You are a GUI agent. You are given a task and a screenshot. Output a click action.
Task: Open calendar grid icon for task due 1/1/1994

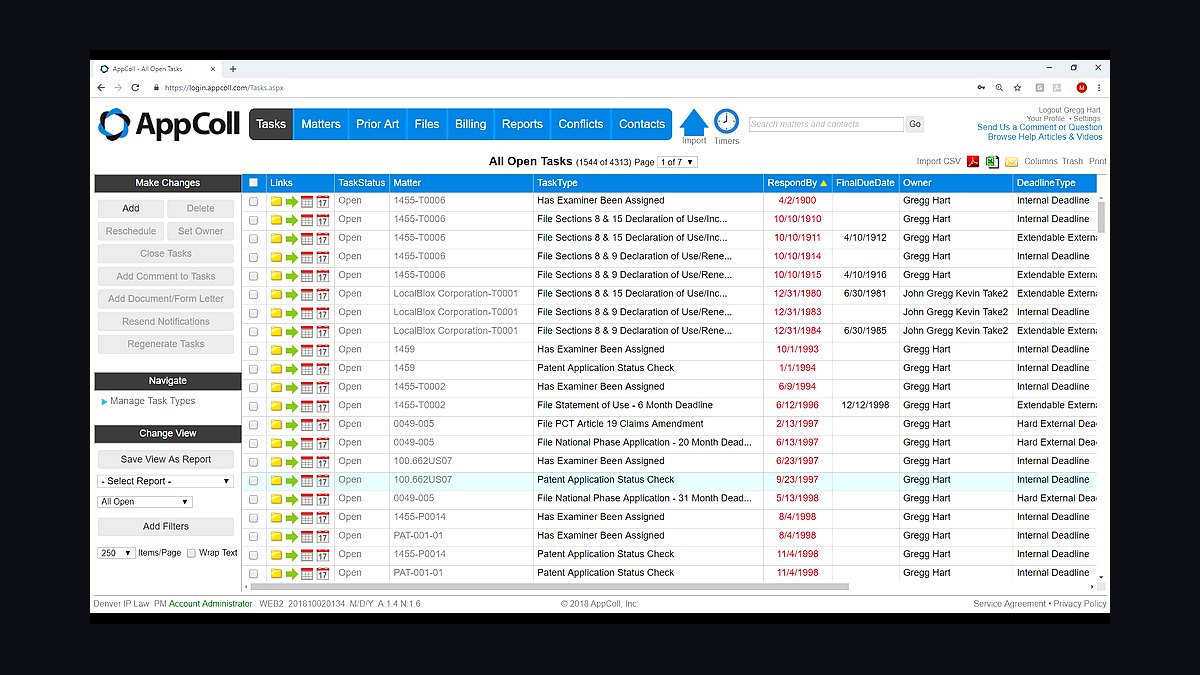coord(307,369)
